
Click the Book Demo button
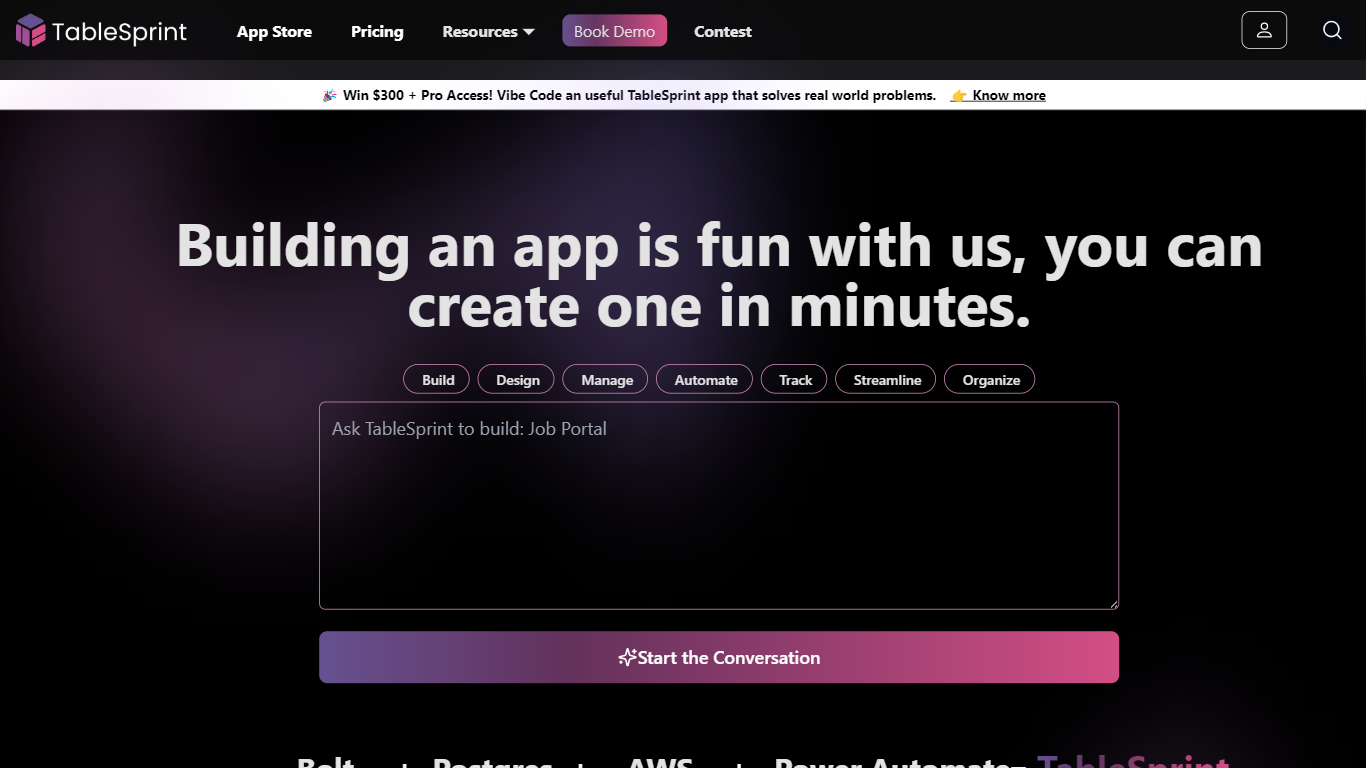[614, 31]
